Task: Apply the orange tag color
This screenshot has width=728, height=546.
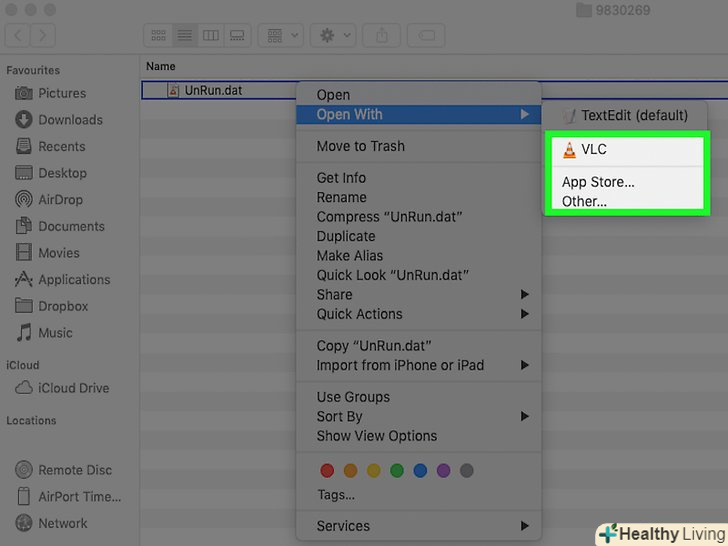Action: point(351,470)
